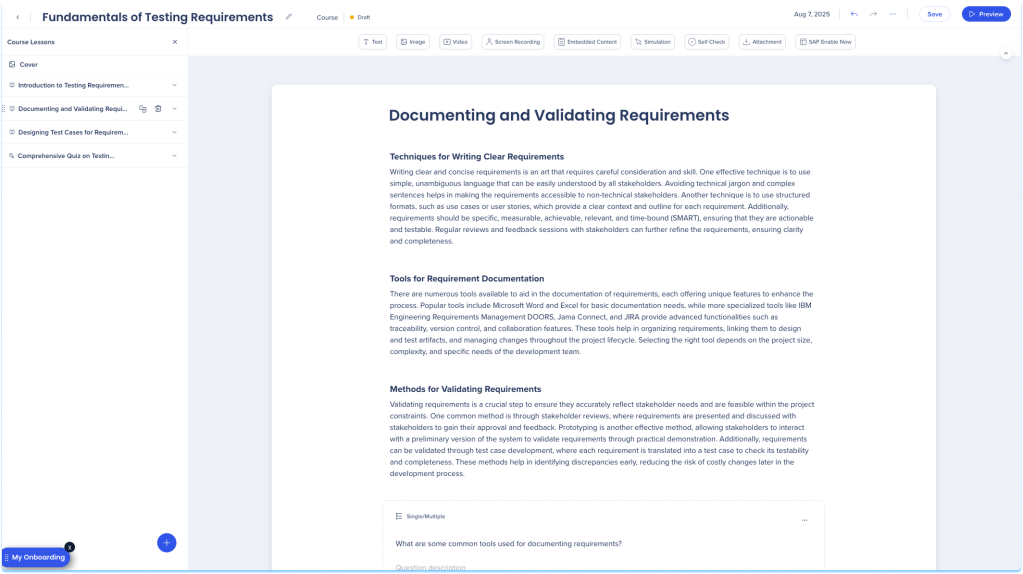The image size is (1023, 574).
Task: Click the pencil icon to edit course title
Action: coord(289,17)
